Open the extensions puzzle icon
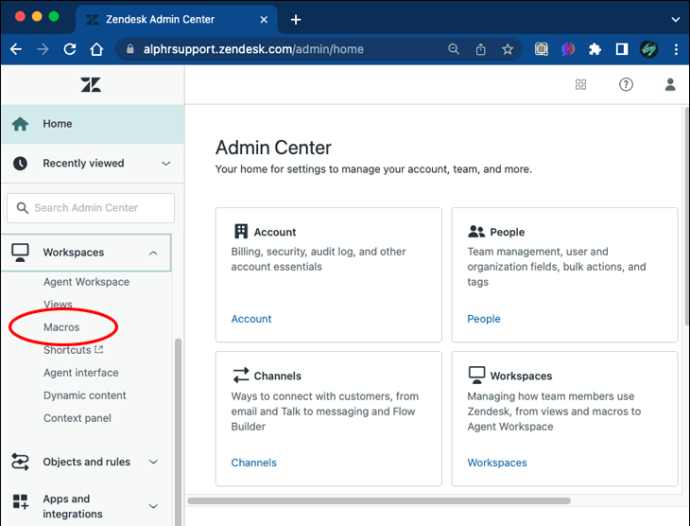 click(x=595, y=49)
